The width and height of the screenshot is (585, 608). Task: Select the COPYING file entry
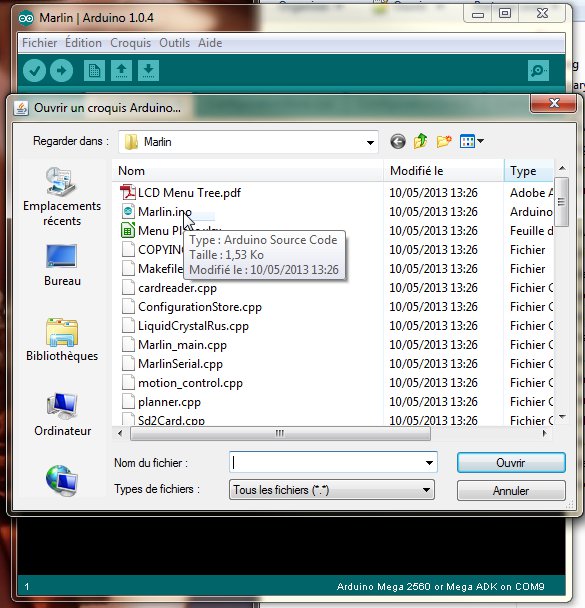pos(161,250)
